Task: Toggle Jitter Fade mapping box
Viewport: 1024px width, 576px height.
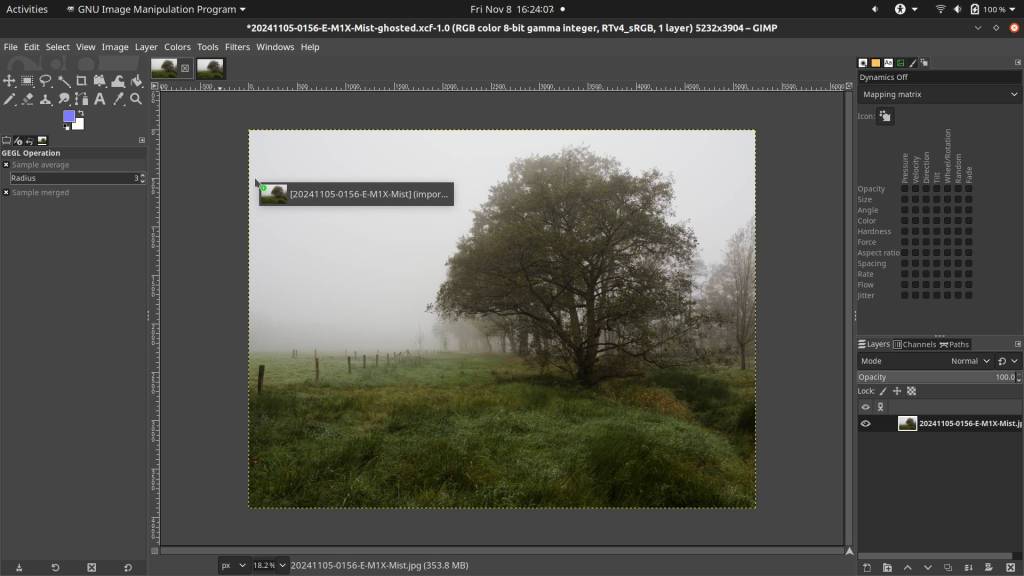Action: click(968, 295)
